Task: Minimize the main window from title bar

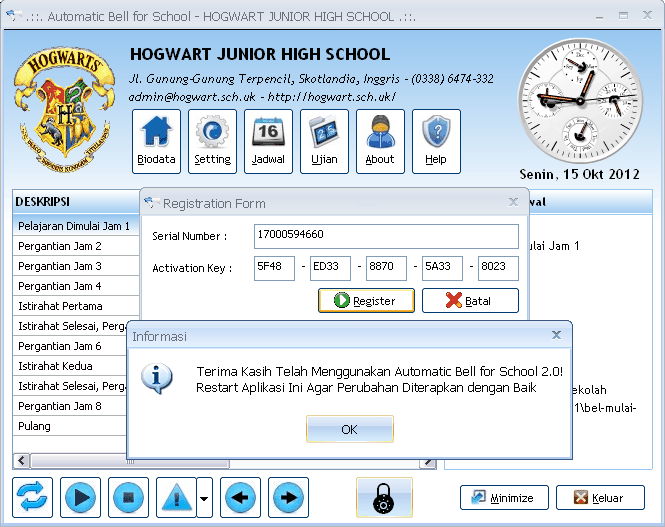Action: coord(599,16)
